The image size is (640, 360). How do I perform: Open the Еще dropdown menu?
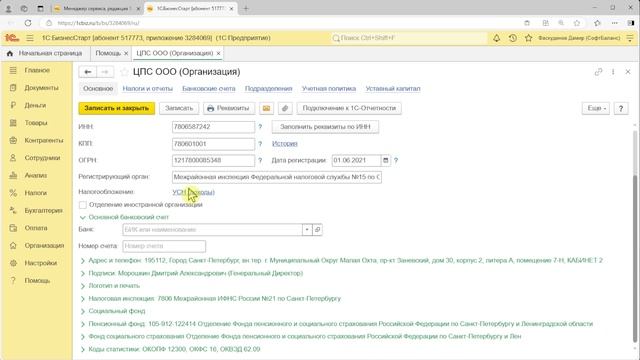pos(596,108)
